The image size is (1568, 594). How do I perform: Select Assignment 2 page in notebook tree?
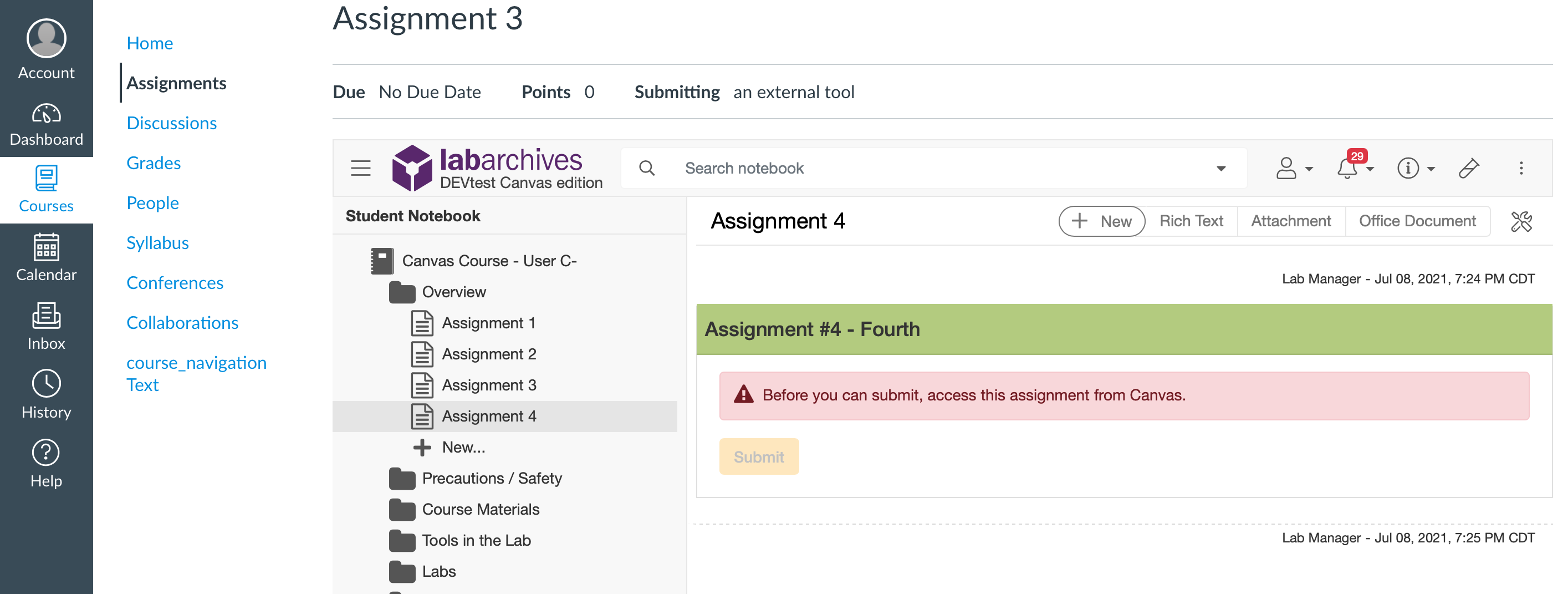tap(488, 354)
